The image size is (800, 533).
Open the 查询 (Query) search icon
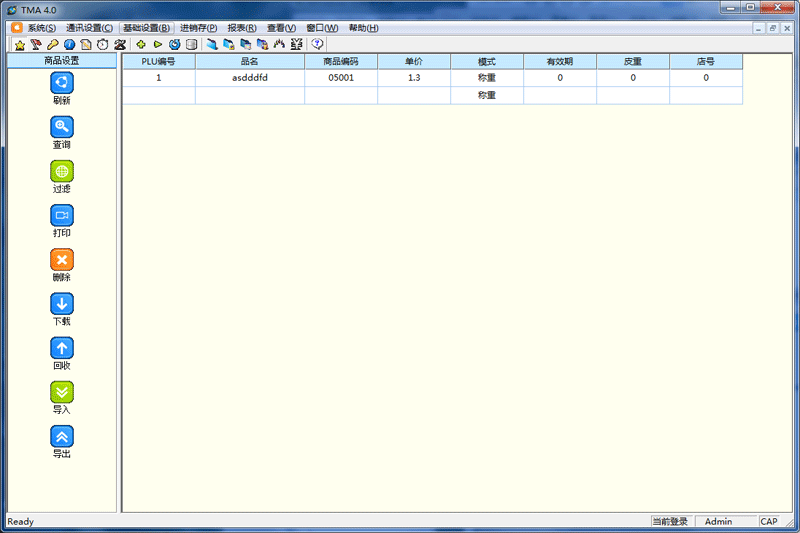tap(62, 127)
